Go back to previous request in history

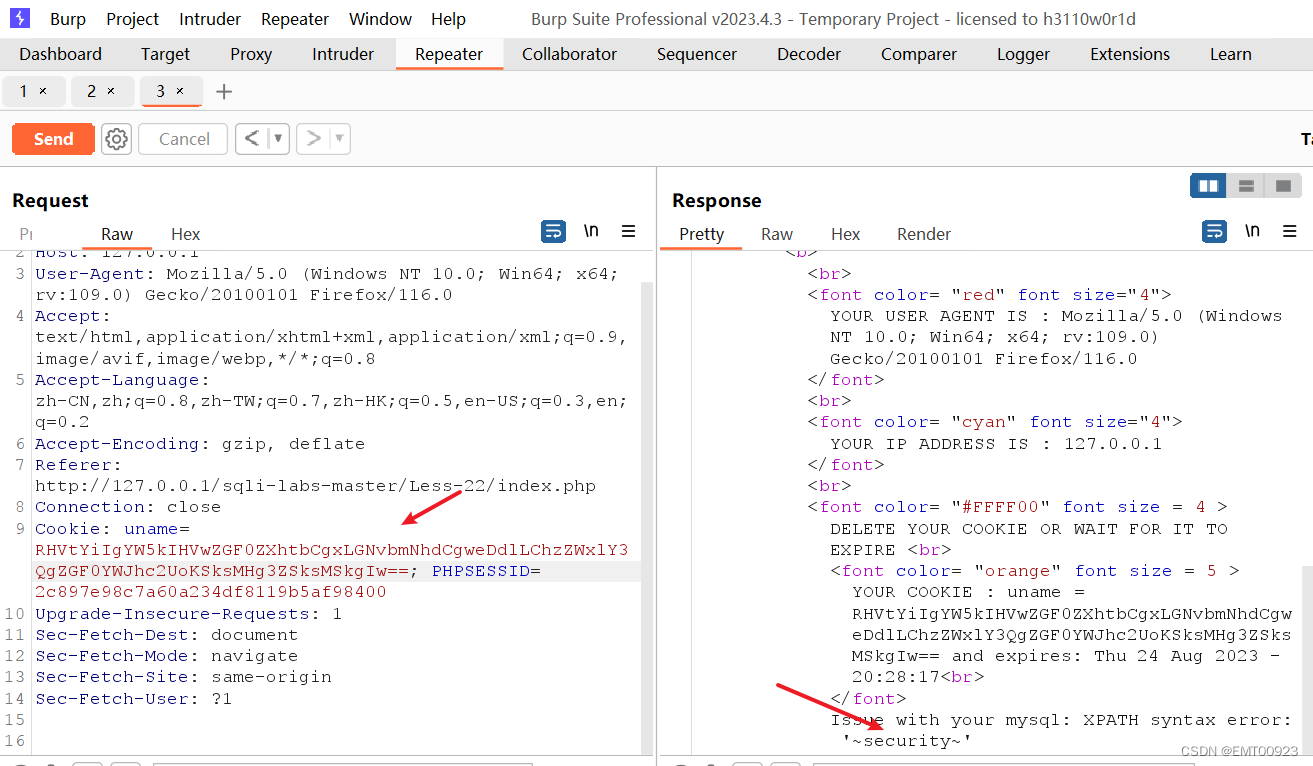[x=253, y=139]
